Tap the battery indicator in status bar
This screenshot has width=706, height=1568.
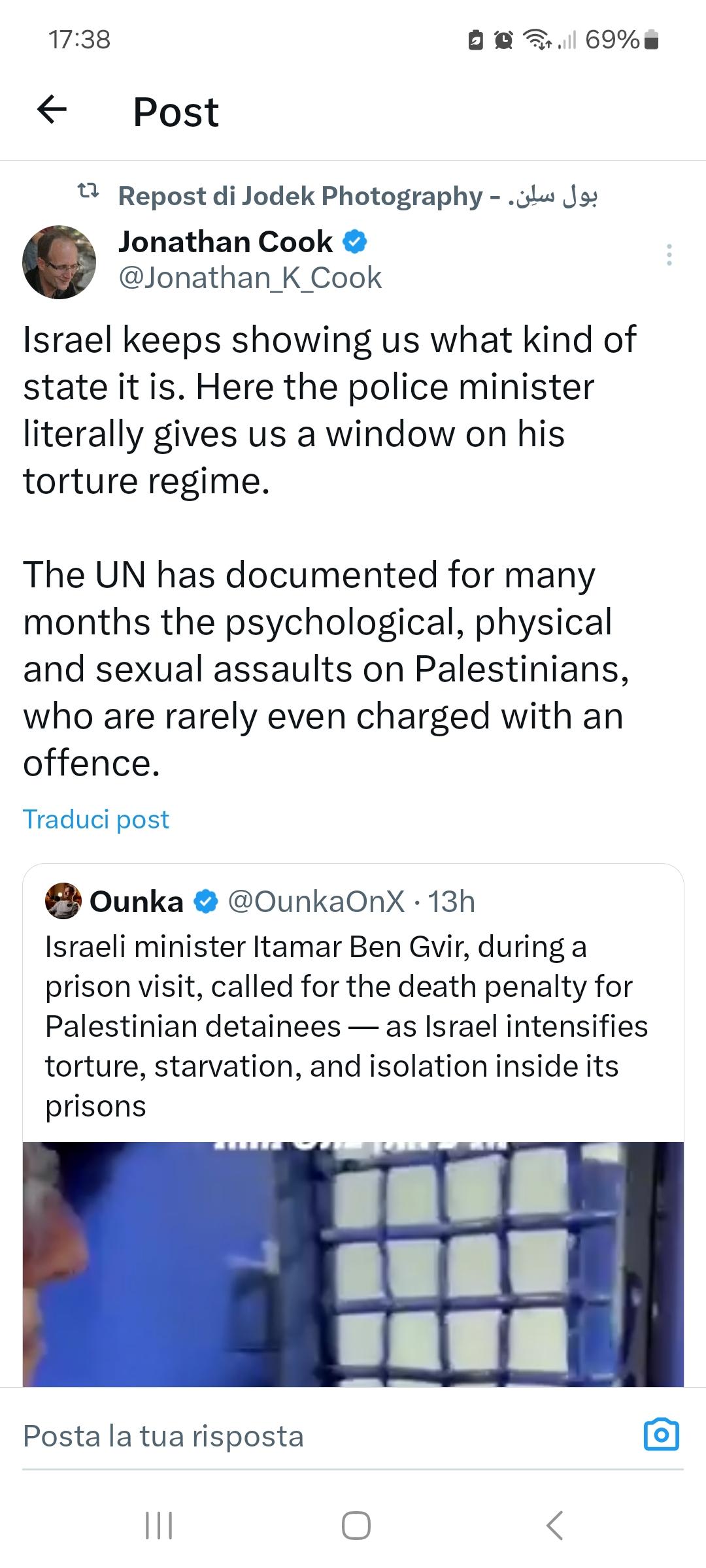pyautogui.click(x=651, y=41)
